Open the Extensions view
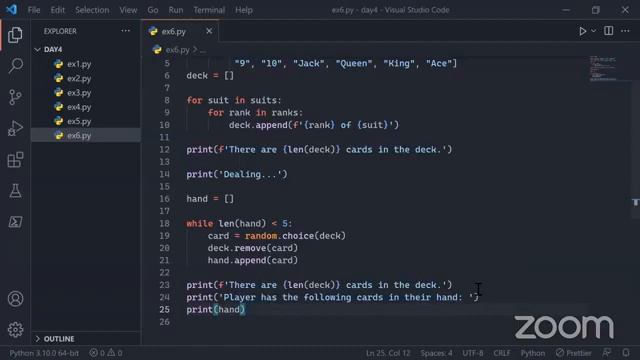The image size is (640, 360). (x=15, y=160)
